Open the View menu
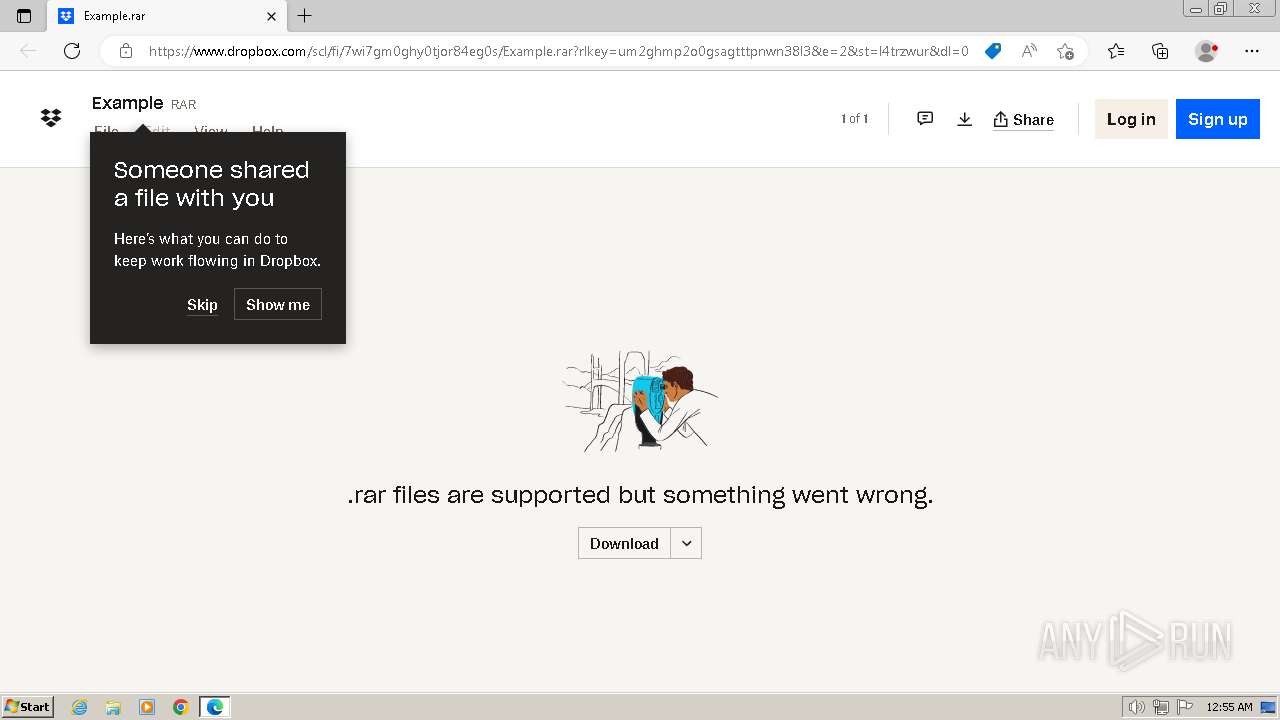This screenshot has width=1280, height=720. point(210,131)
